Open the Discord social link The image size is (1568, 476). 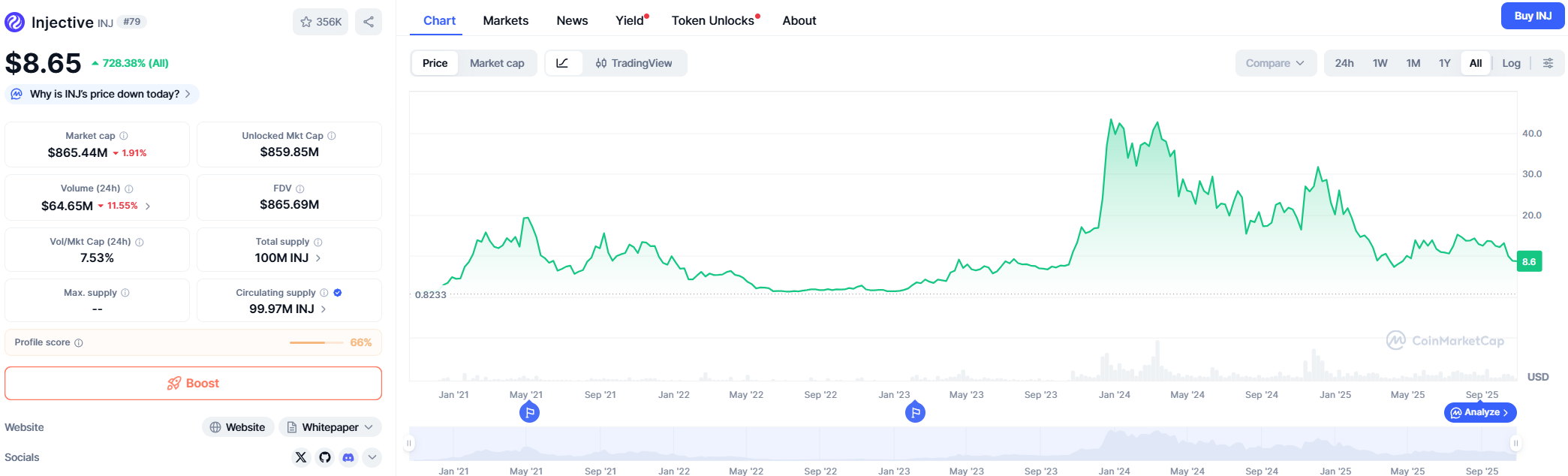pos(348,457)
